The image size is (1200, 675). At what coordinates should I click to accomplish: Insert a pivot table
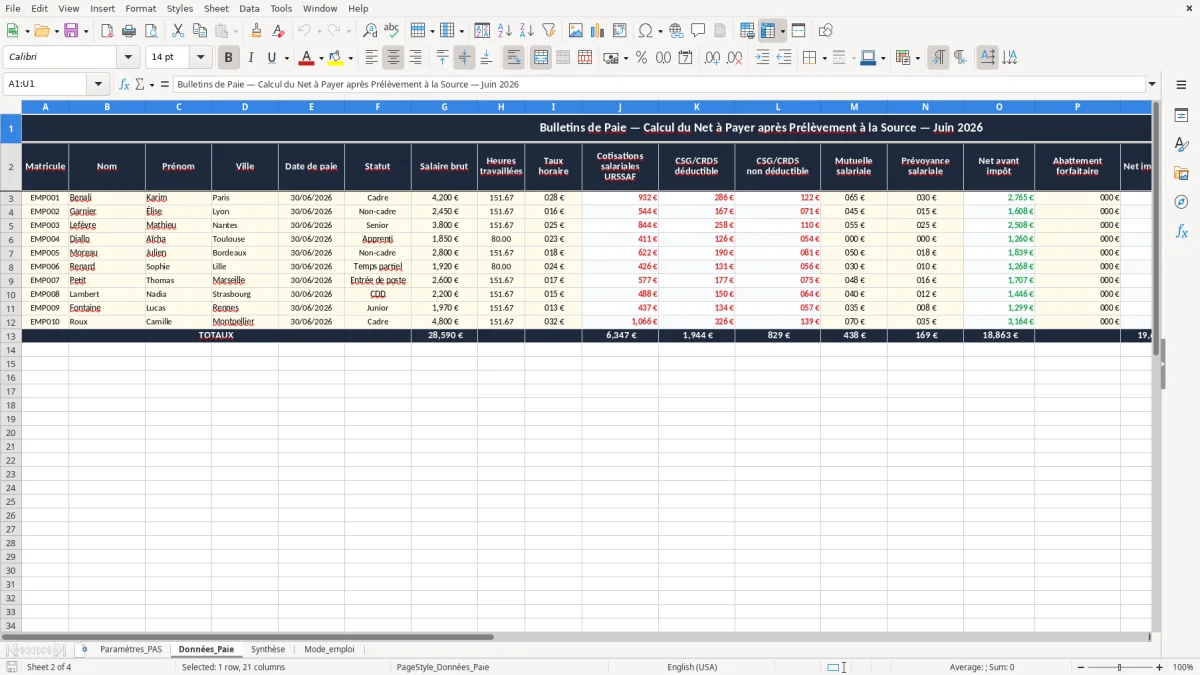tap(620, 31)
